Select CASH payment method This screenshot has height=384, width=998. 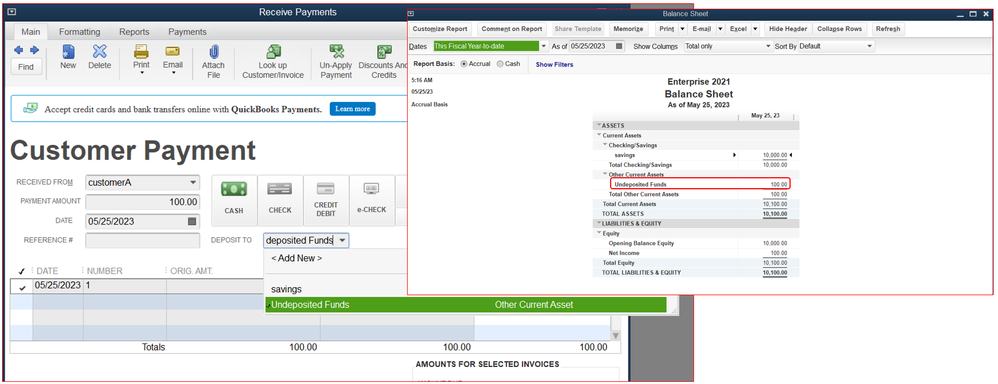coord(234,200)
